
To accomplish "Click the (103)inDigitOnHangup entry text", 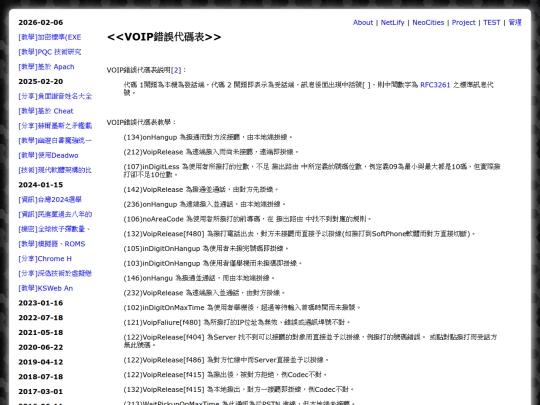I will coord(212,263).
